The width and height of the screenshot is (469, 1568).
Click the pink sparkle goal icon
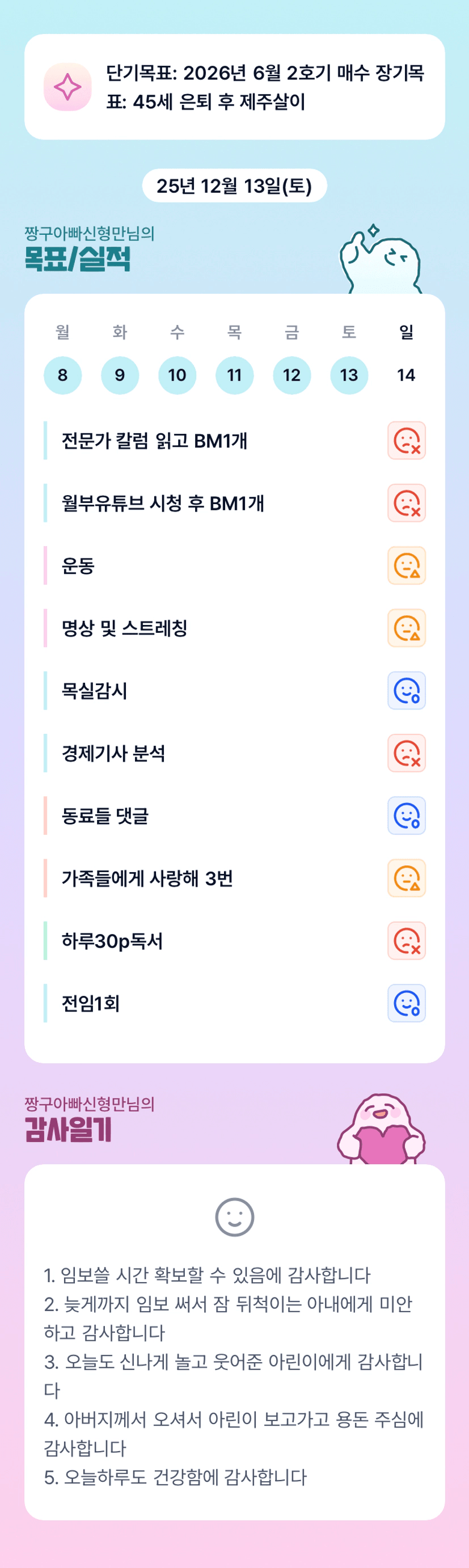click(67, 87)
